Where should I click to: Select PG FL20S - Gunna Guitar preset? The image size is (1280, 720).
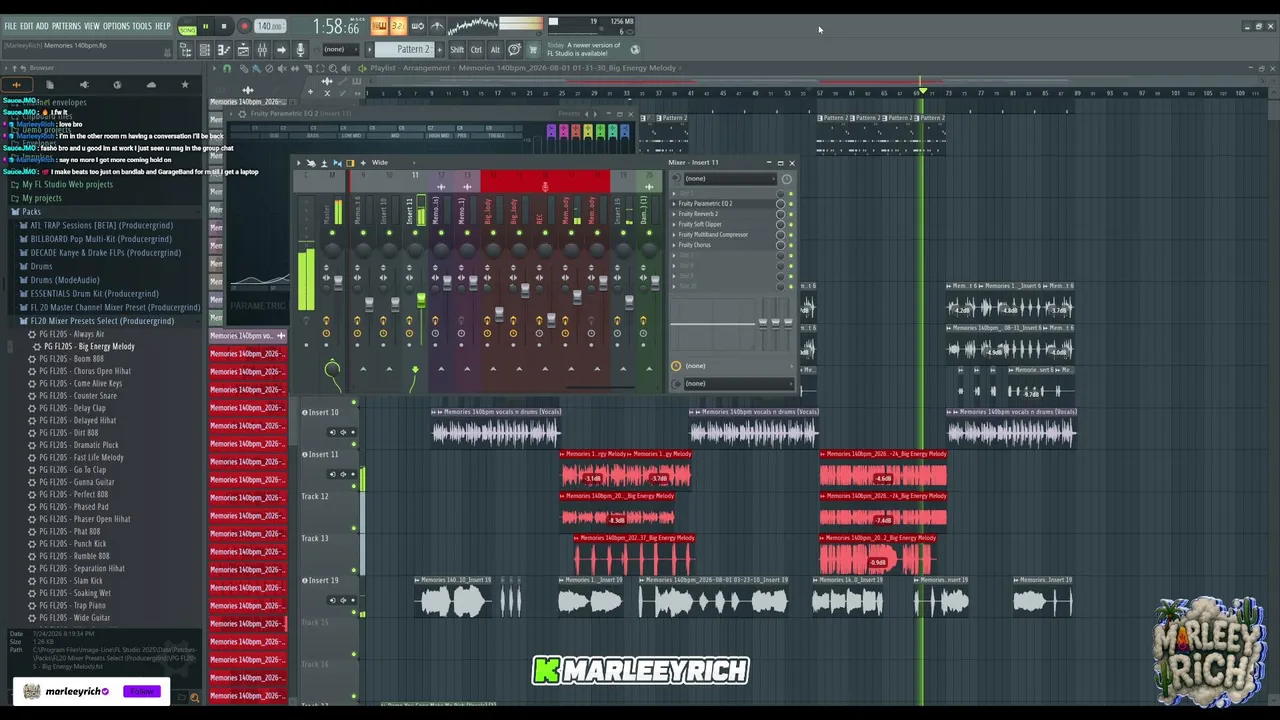[77, 482]
